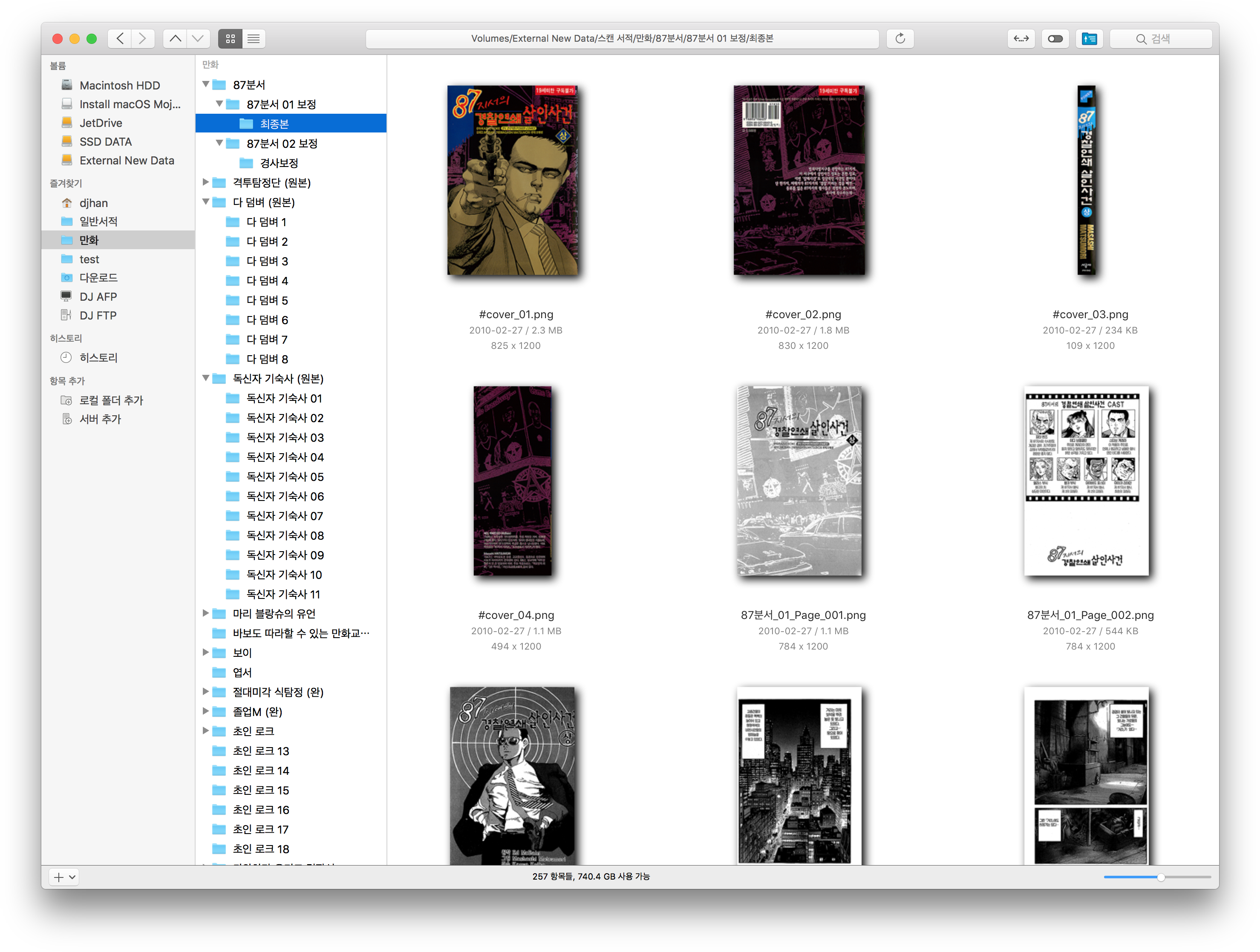
Task: Open the #cover_01.png thumbnail
Action: click(513, 181)
